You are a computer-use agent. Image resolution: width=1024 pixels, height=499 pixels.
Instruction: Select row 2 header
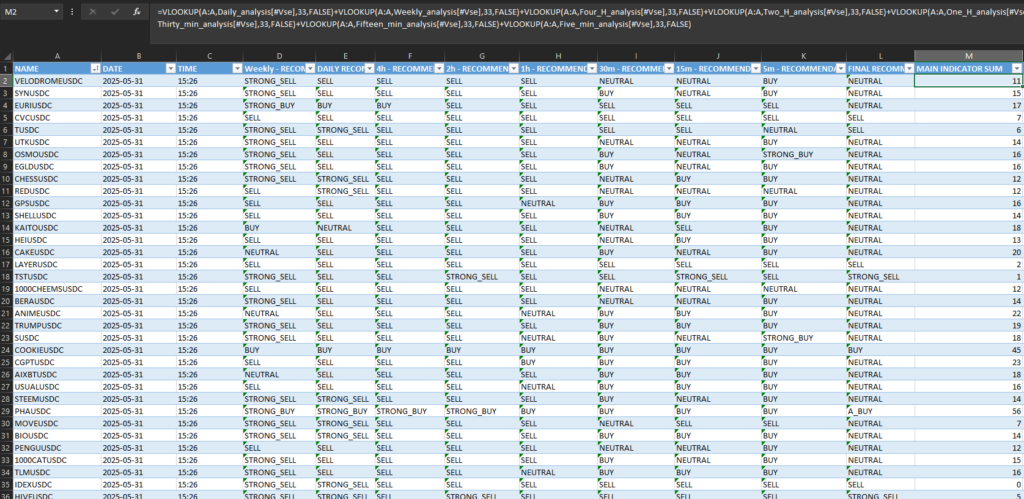(6, 81)
